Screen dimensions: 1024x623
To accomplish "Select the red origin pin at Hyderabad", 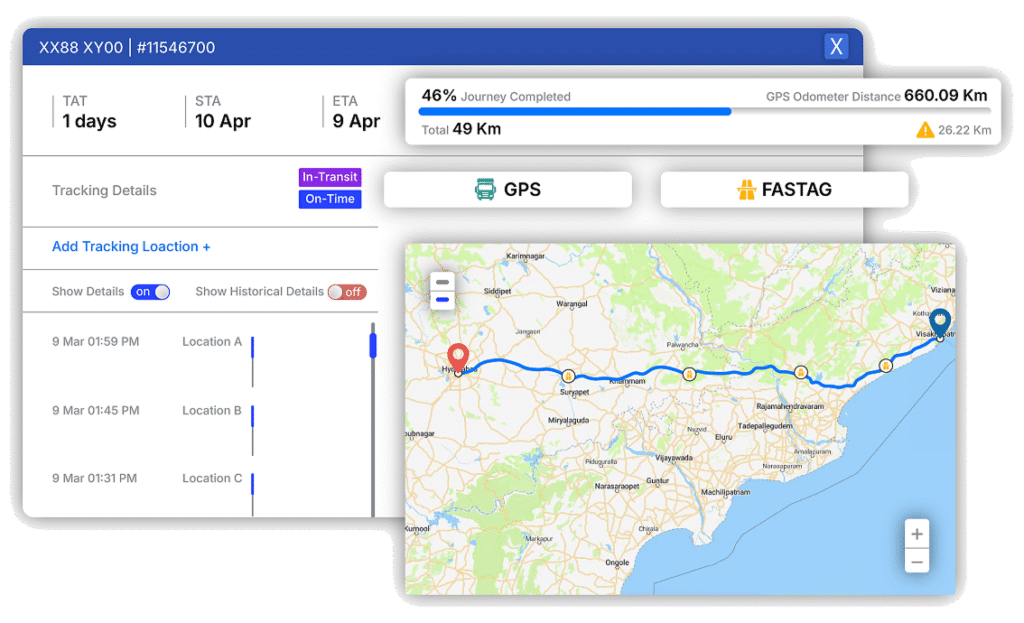I will (x=458, y=358).
